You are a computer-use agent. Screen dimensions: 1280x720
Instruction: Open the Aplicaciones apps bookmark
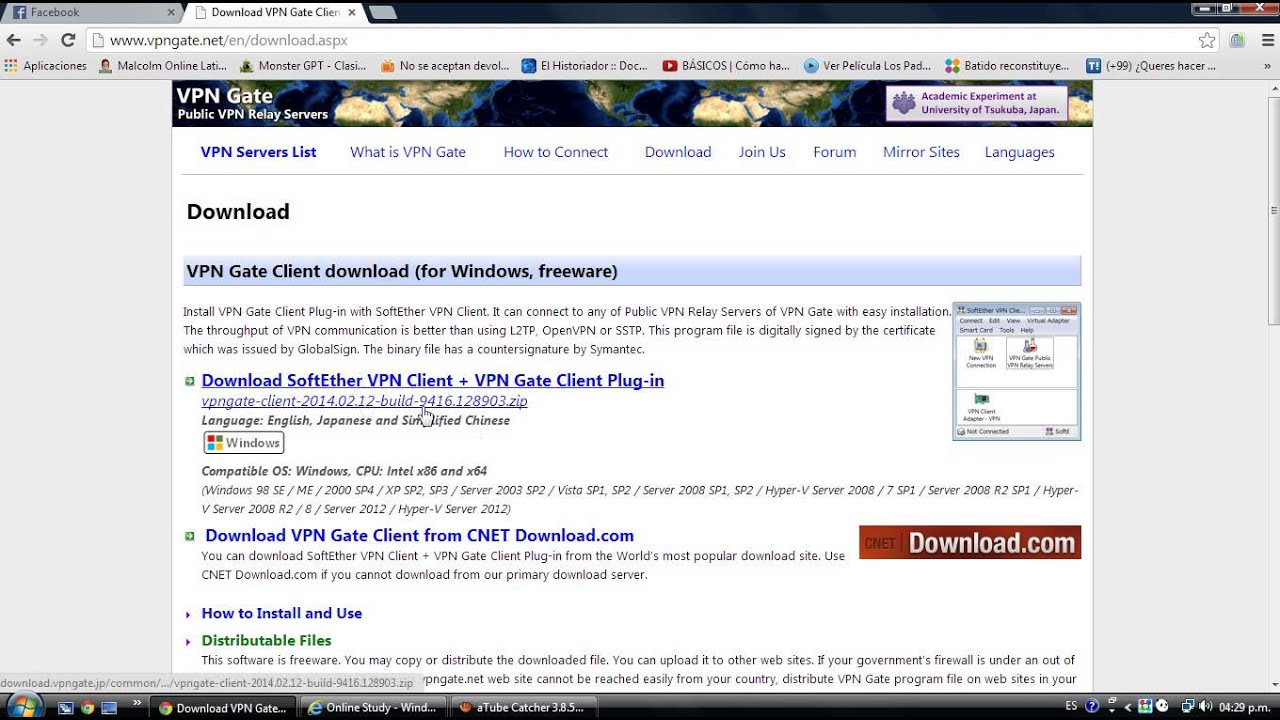(46, 66)
